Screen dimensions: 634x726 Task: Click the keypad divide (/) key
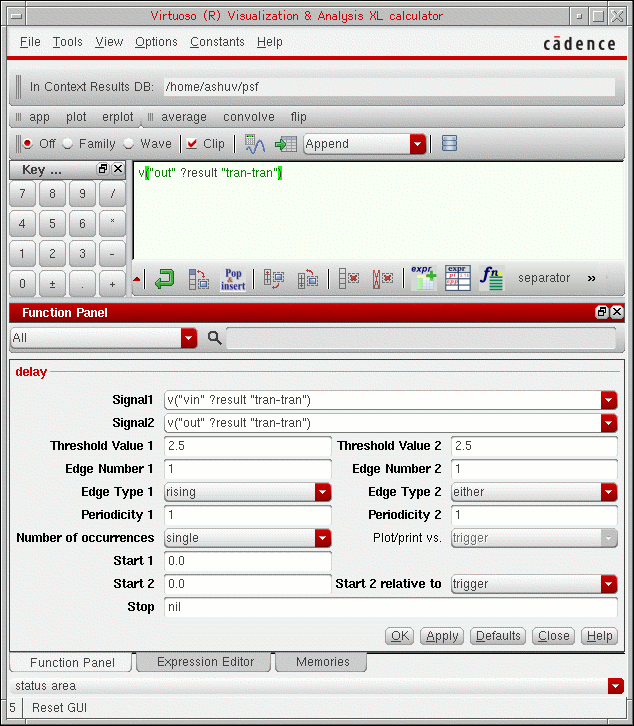click(112, 194)
